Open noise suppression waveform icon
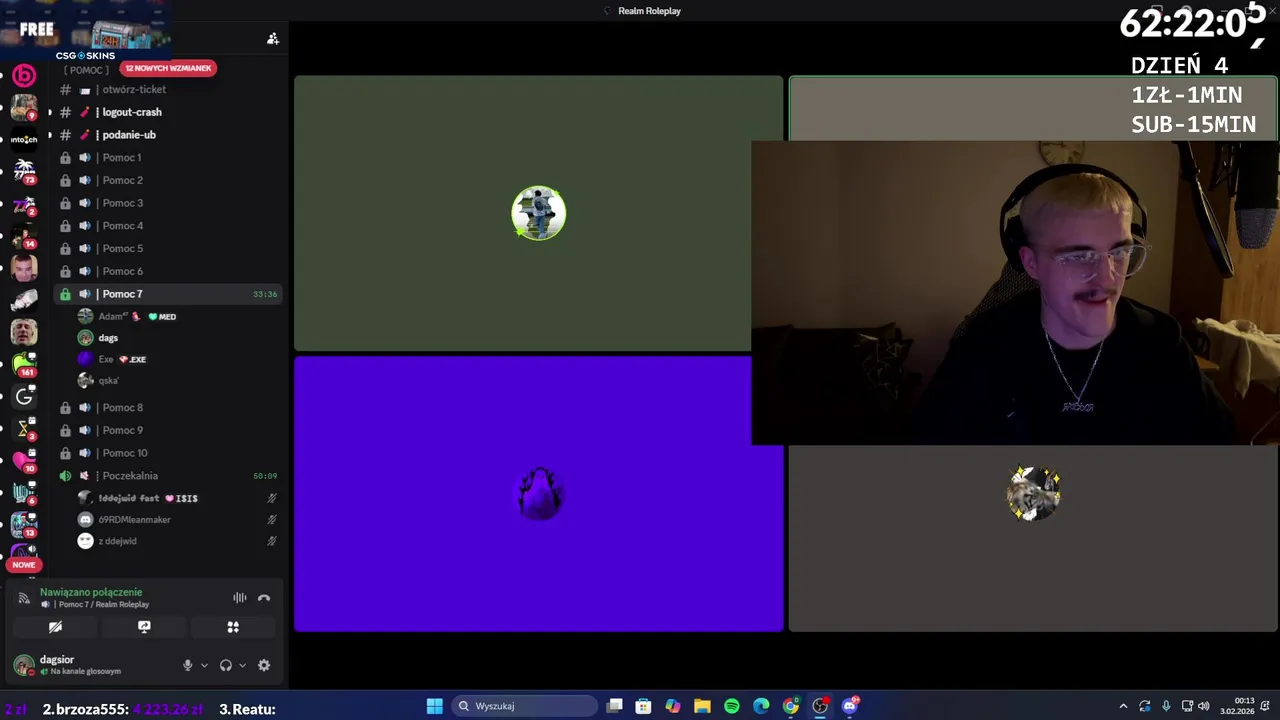1280x720 pixels. click(x=240, y=598)
